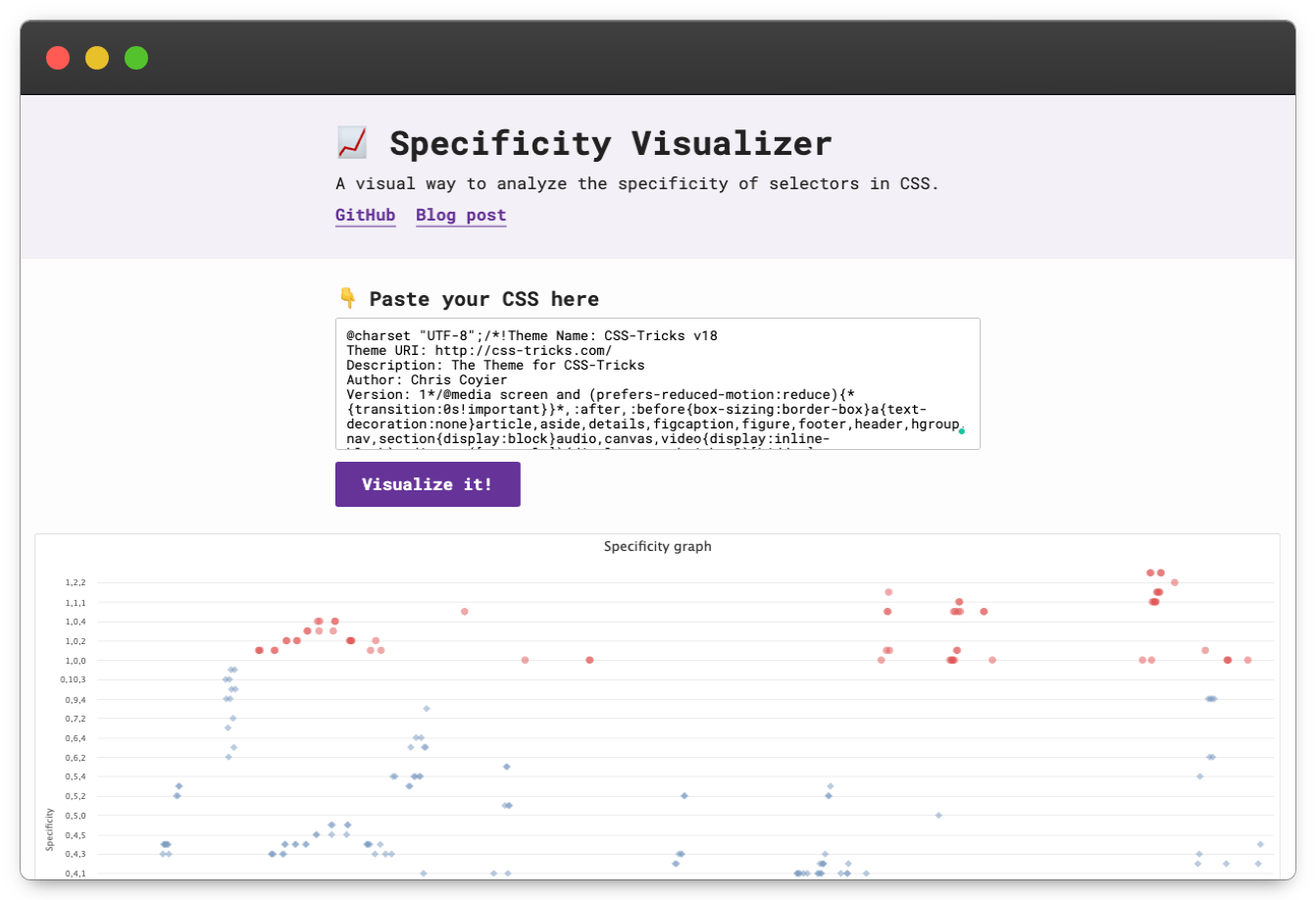Click the chart emoji beside the title

pyautogui.click(x=352, y=143)
